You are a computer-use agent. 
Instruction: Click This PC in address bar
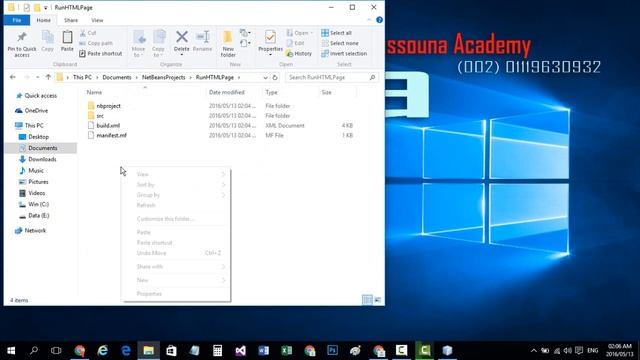point(82,77)
